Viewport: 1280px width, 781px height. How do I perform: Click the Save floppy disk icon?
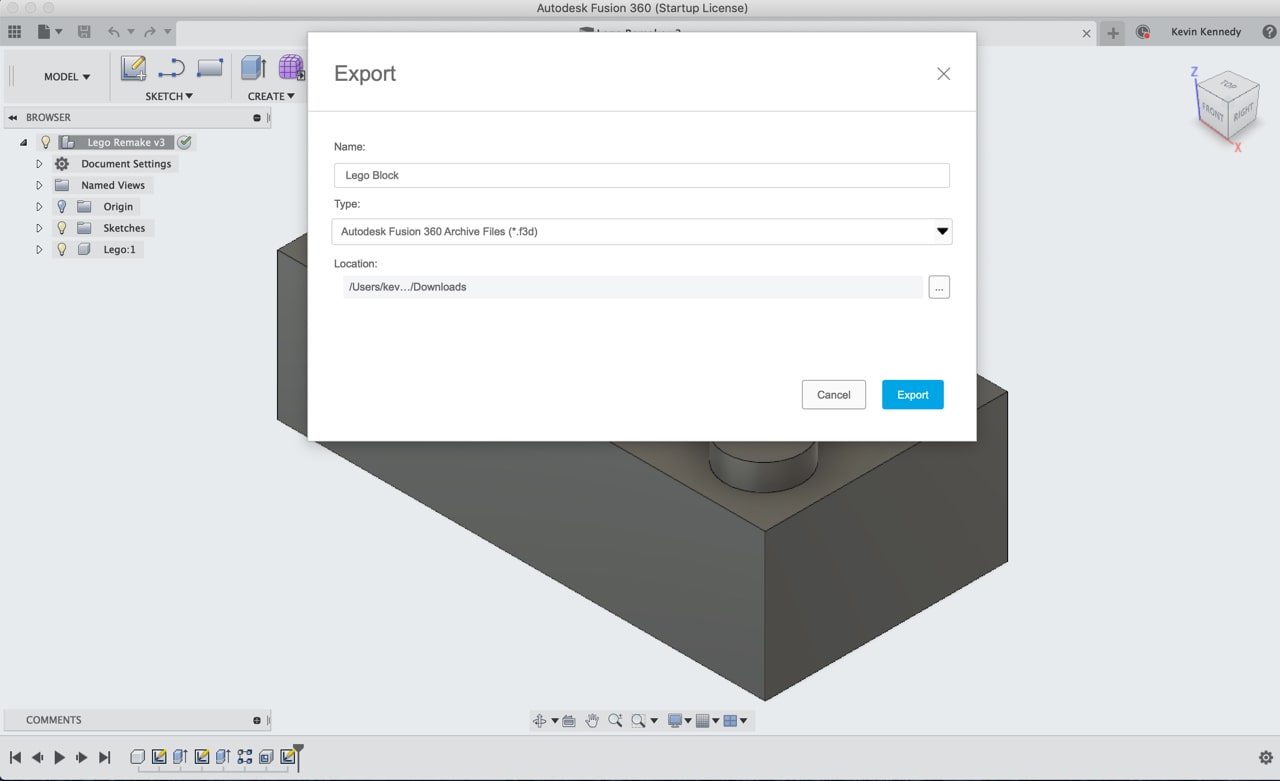click(x=84, y=32)
